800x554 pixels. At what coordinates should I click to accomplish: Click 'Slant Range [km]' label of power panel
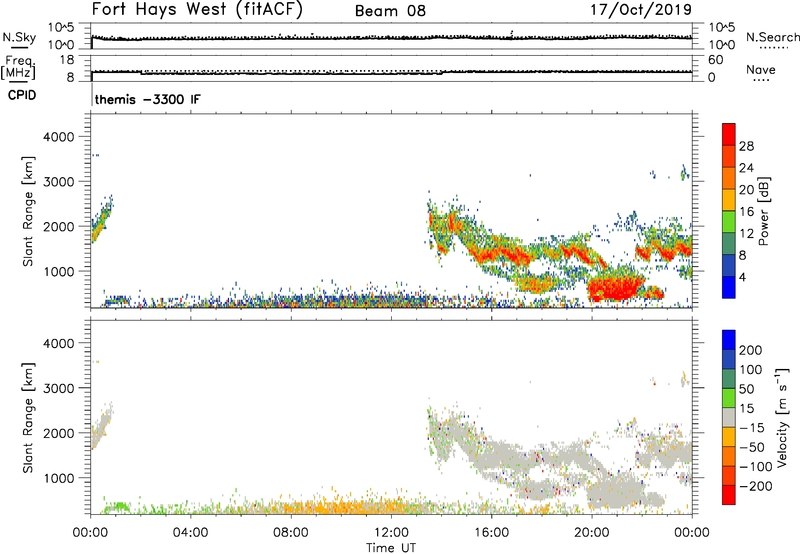(x=28, y=211)
